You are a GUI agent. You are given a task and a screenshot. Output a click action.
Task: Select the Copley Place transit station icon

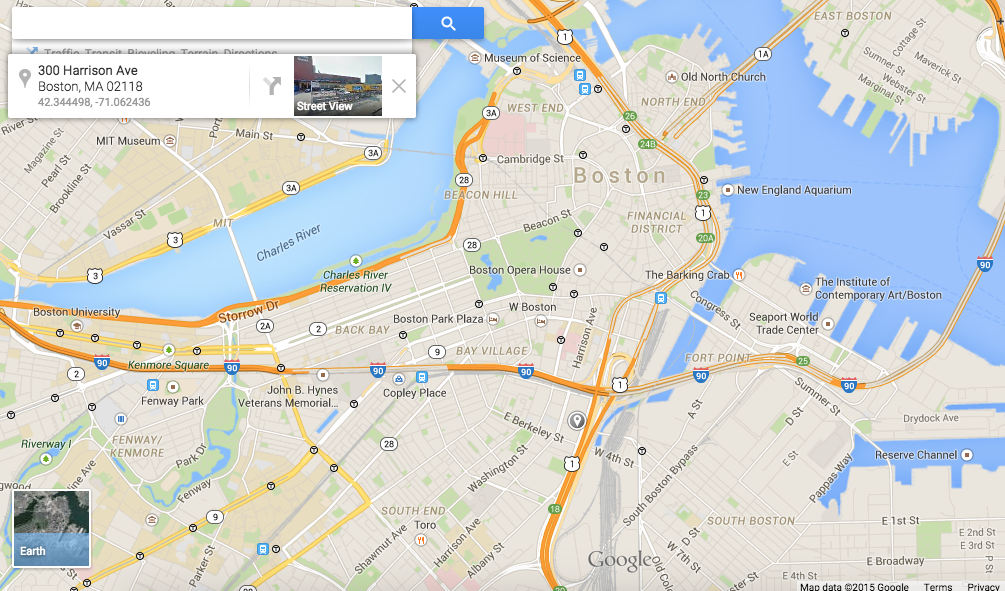pos(399,379)
